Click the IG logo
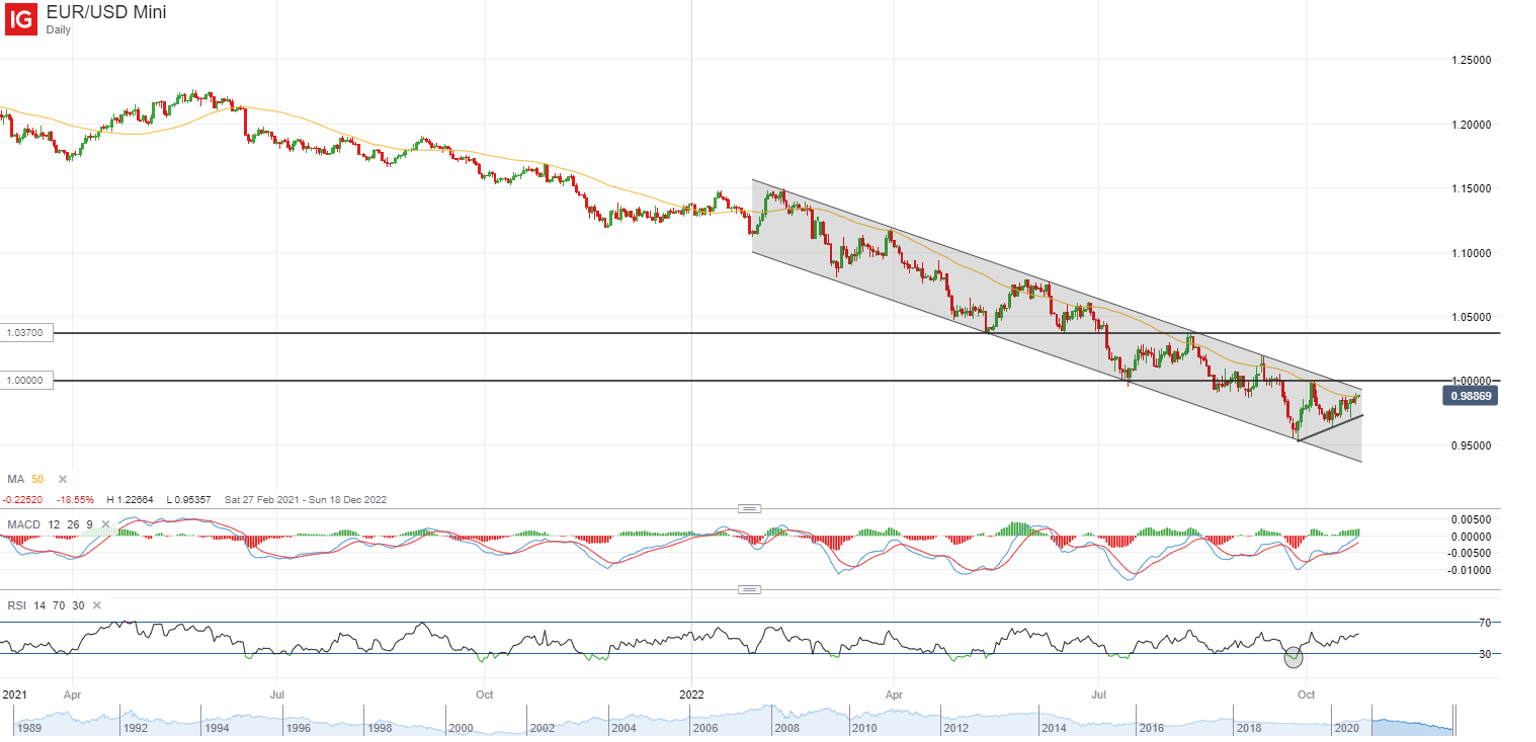This screenshot has height=742, width=1536. click(x=21, y=19)
